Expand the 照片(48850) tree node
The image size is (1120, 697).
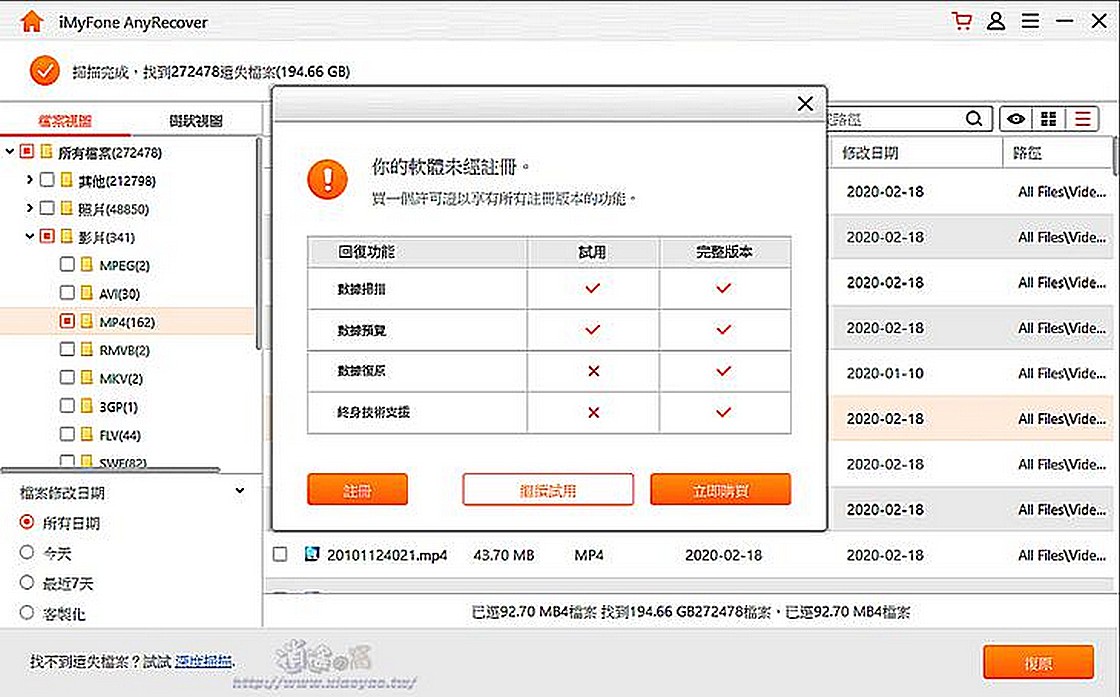pos(29,209)
